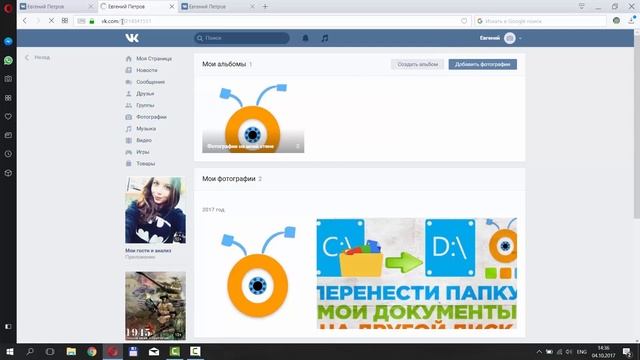This screenshot has width=640, height=360.
Task: Switch to third Евгений Петров tab
Action: coord(218,7)
